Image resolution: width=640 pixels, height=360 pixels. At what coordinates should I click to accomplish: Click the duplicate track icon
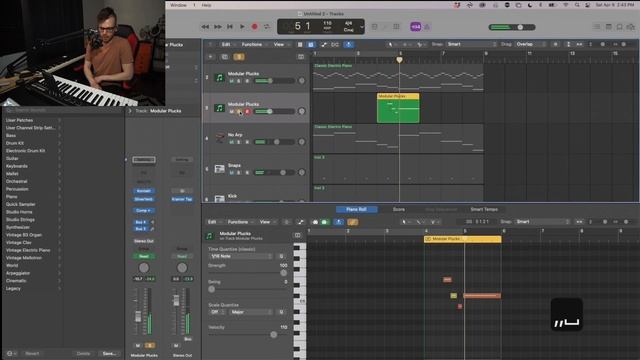(224, 57)
